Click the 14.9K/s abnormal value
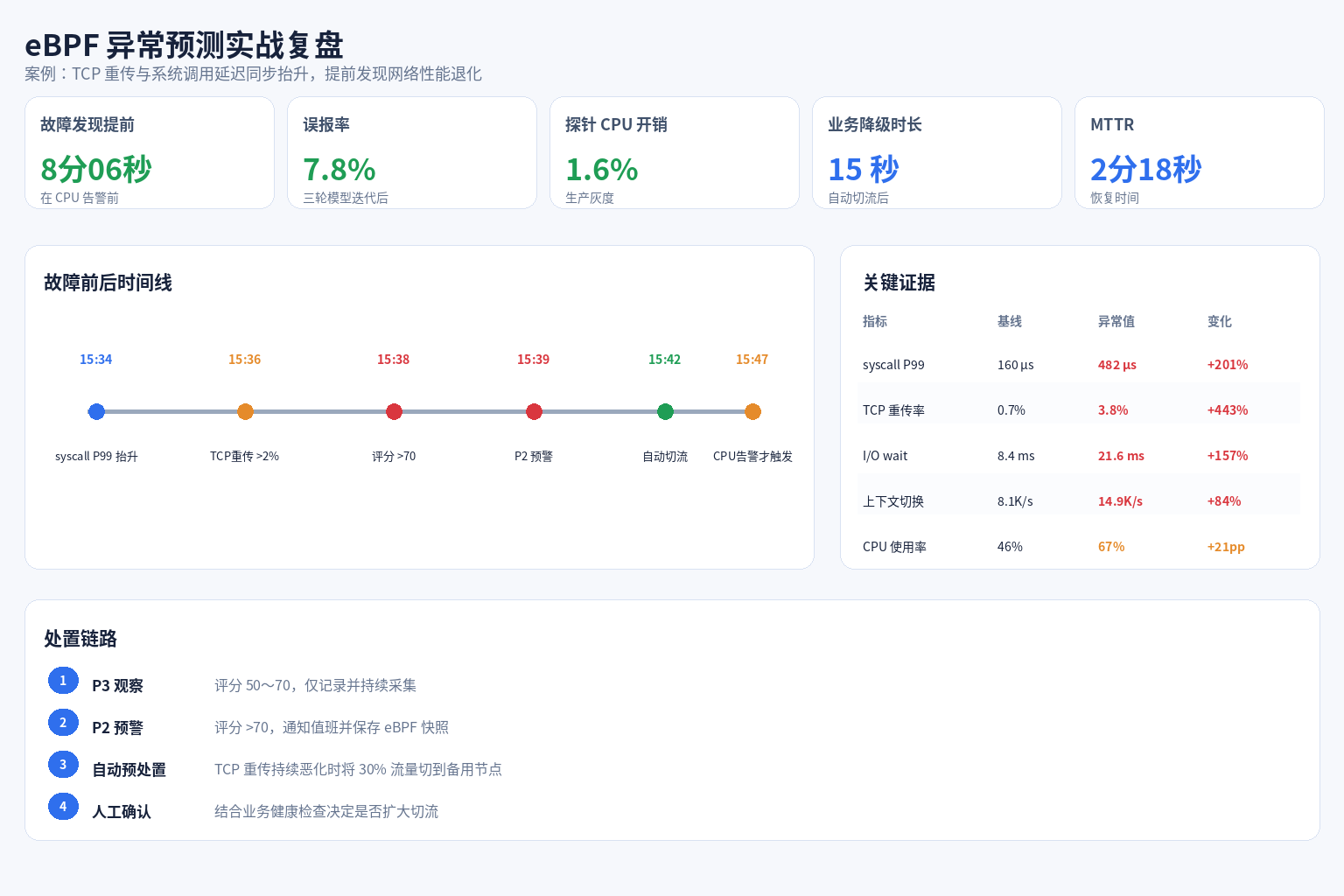Viewport: 1344px width, 896px height. [1120, 501]
